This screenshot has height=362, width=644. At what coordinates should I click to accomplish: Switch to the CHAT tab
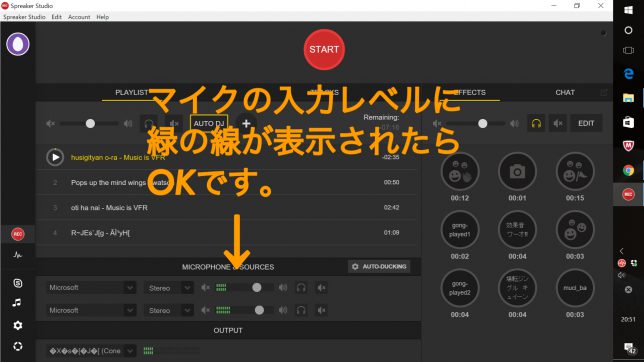565,92
